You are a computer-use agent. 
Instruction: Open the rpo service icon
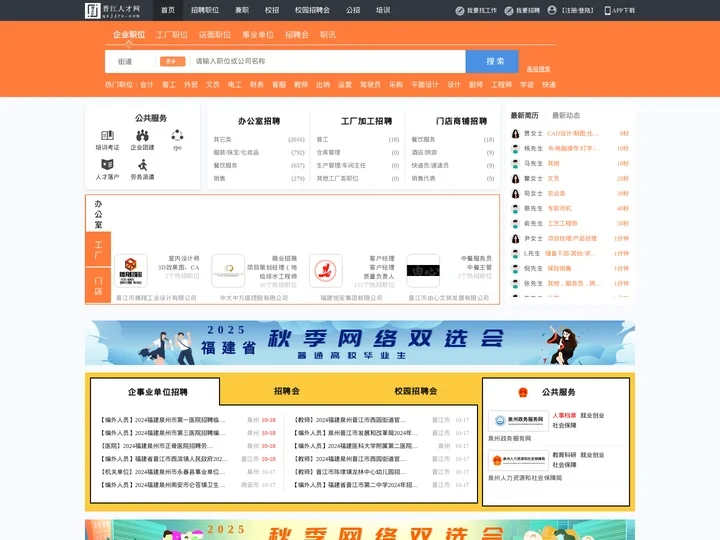click(x=177, y=135)
